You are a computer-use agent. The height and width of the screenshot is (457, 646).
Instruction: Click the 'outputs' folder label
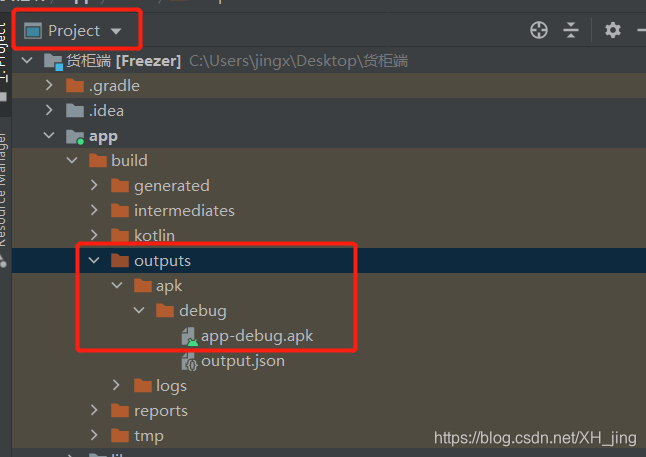pyautogui.click(x=162, y=261)
